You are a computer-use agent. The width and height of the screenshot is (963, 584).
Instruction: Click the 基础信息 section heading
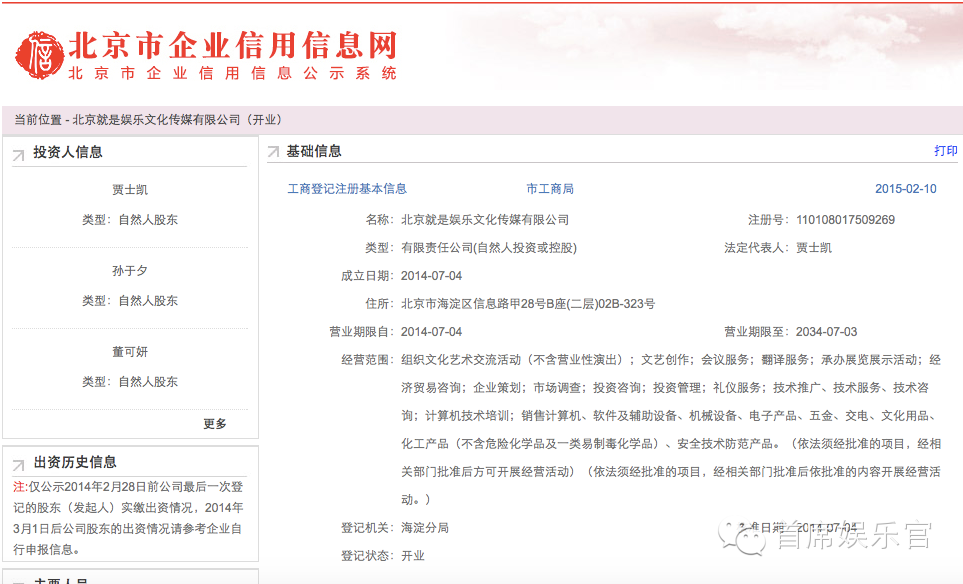coord(314,151)
